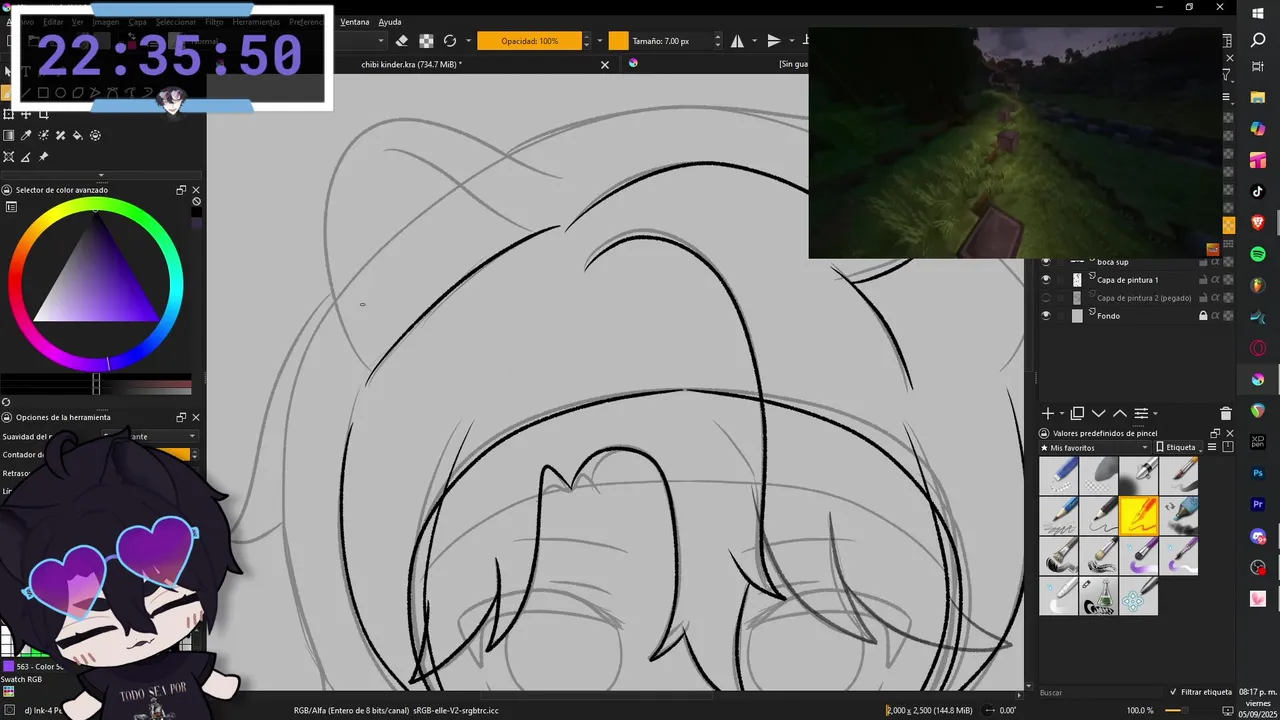Screen dimensions: 1280x720
Task: Hide the Capa de pintura 1 layer
Action: pos(1046,280)
